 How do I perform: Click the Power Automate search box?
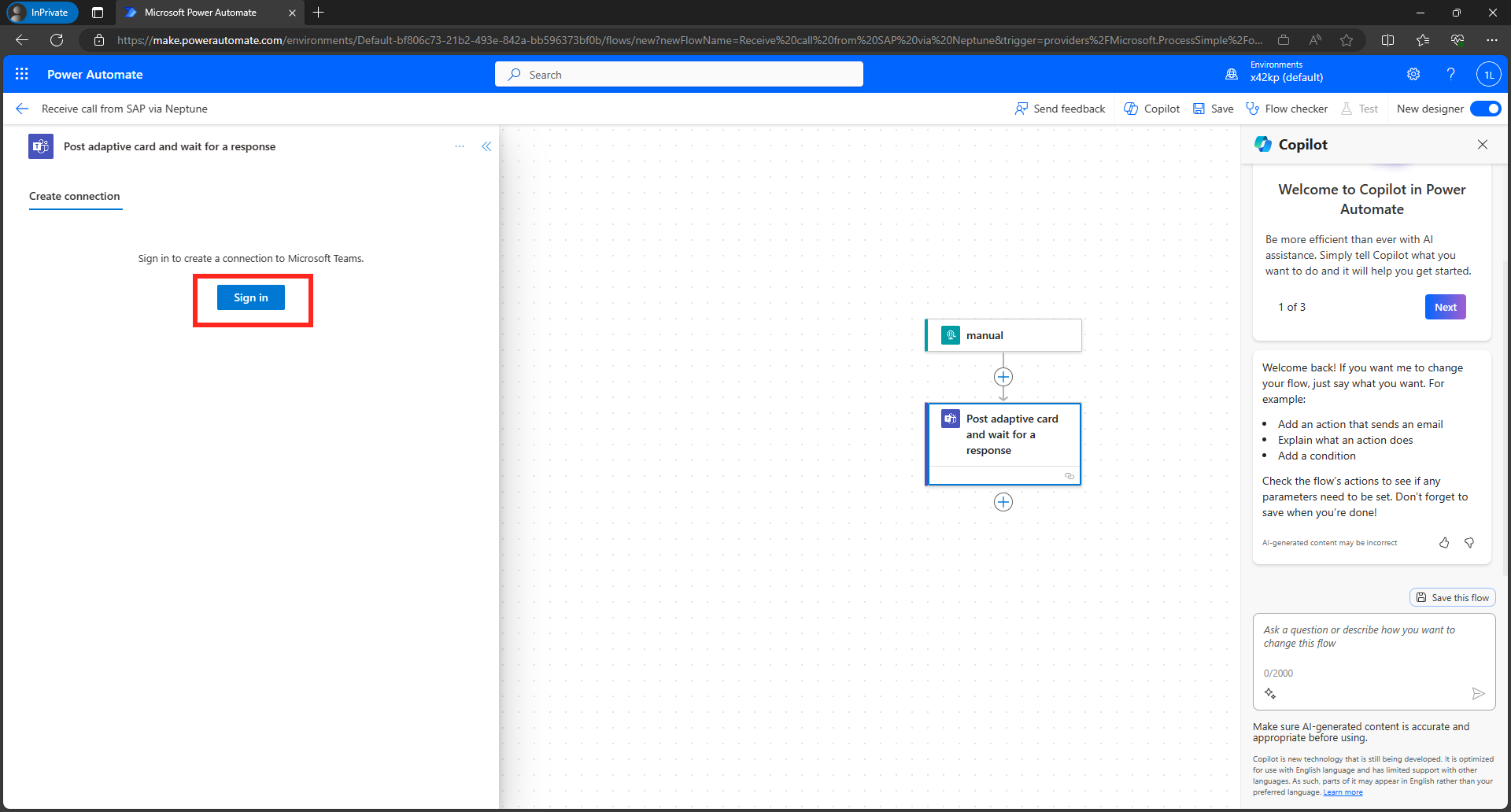click(679, 74)
